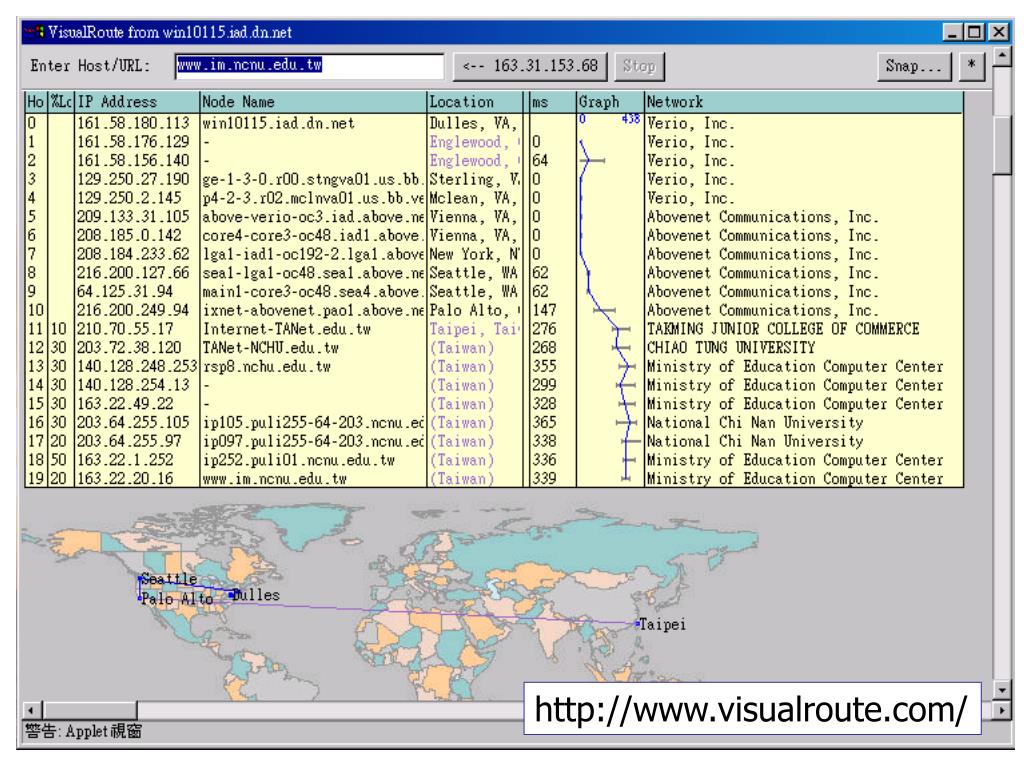Click IP address 208.185.0.142
Viewport: 1024px width, 768px height.
point(129,236)
